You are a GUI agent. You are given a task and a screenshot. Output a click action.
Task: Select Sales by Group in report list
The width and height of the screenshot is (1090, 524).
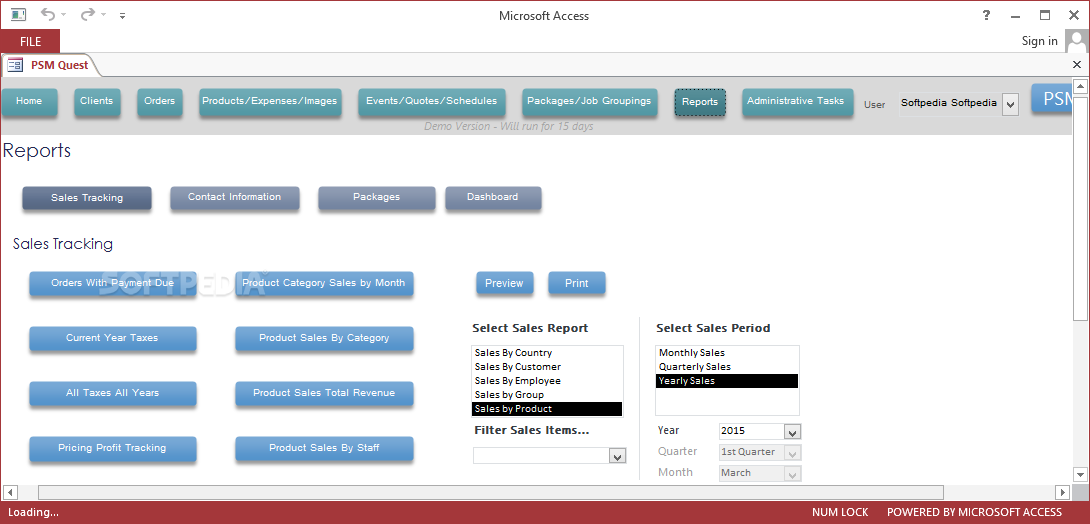tap(546, 395)
